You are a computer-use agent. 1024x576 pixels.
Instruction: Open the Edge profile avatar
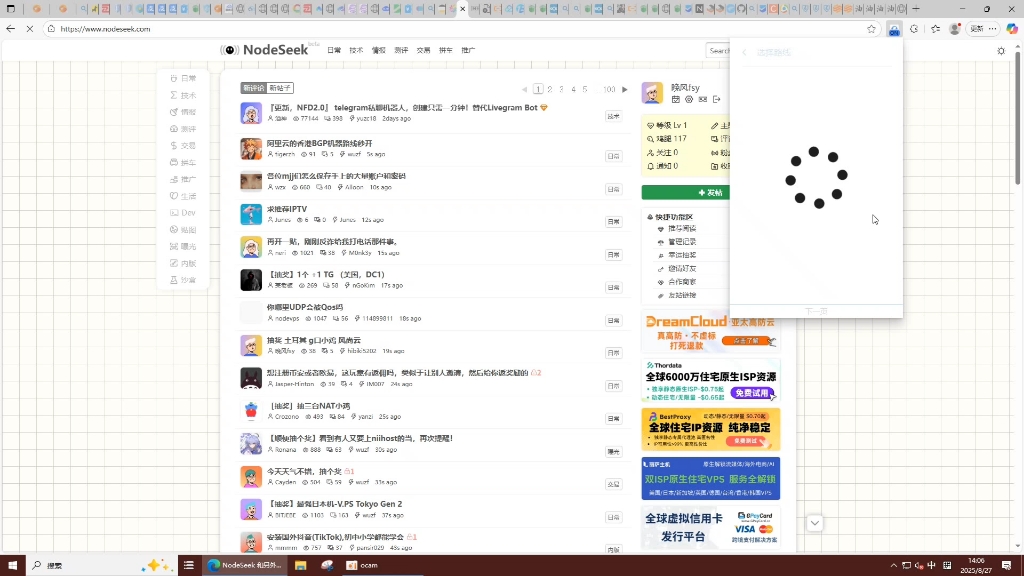[x=955, y=29]
